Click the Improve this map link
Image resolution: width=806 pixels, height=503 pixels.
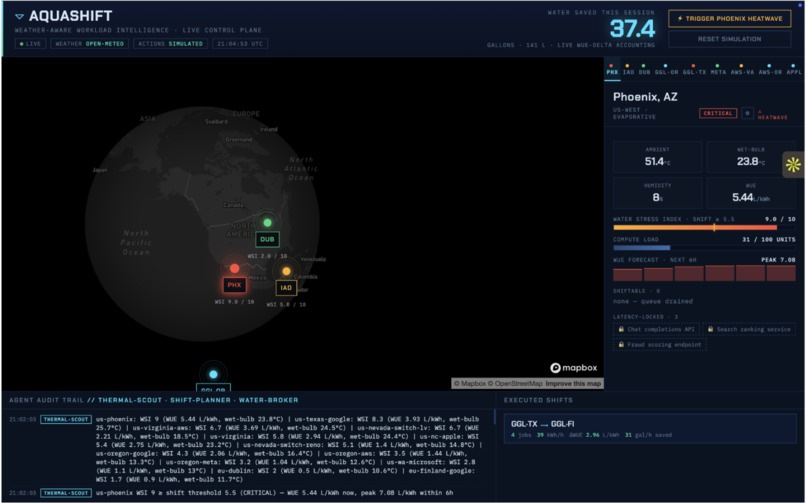click(573, 383)
